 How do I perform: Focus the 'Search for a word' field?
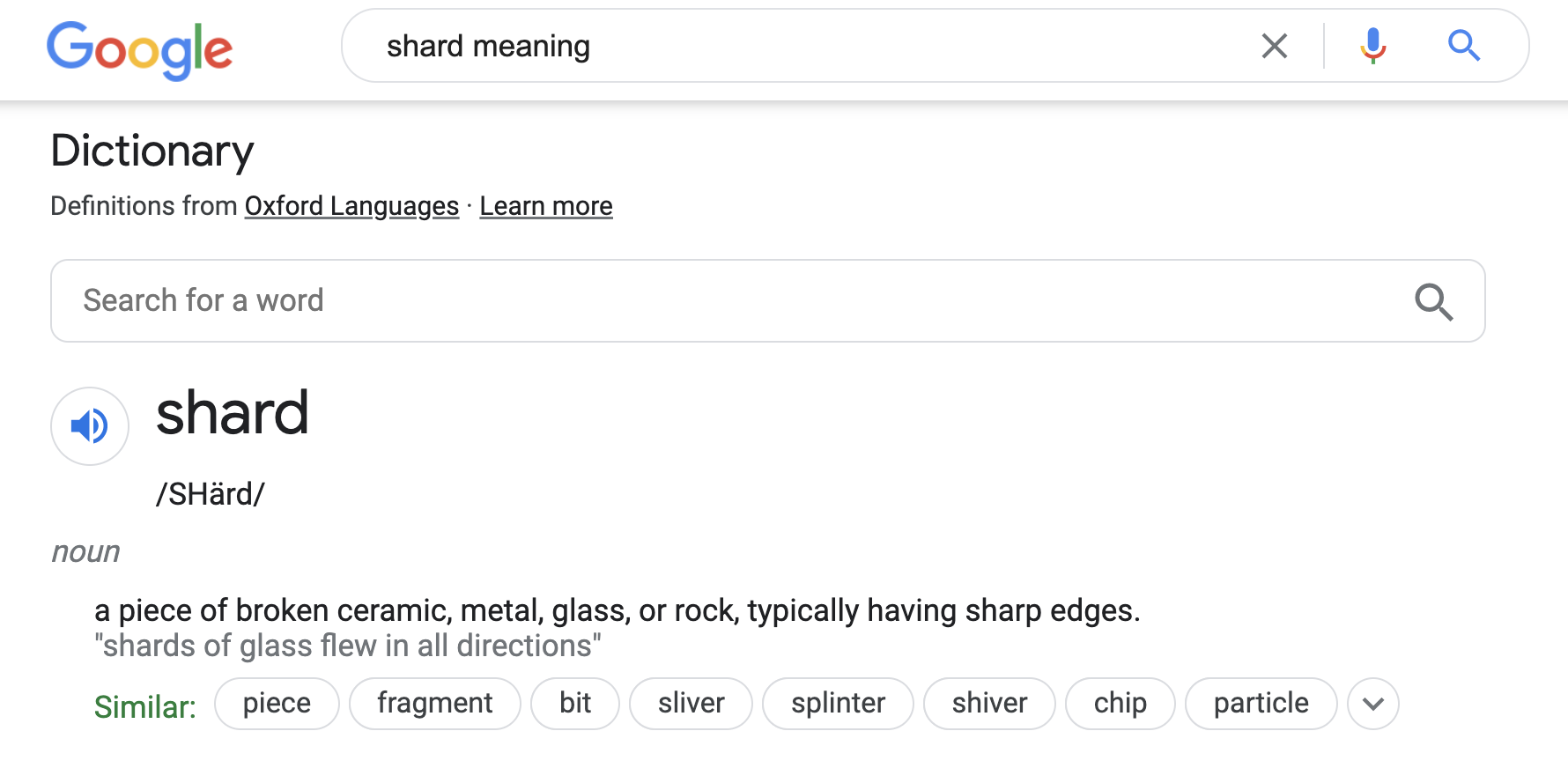705,301
